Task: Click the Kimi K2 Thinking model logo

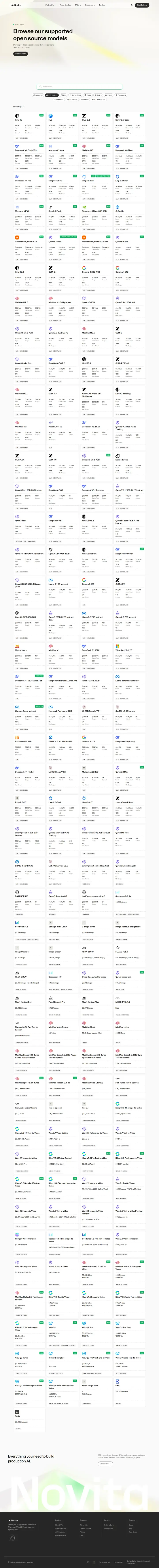Action: click(x=117, y=389)
